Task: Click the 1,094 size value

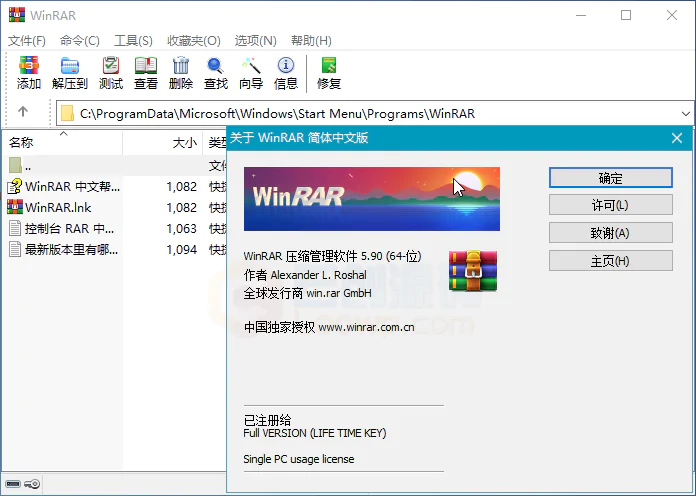Action: [x=182, y=250]
